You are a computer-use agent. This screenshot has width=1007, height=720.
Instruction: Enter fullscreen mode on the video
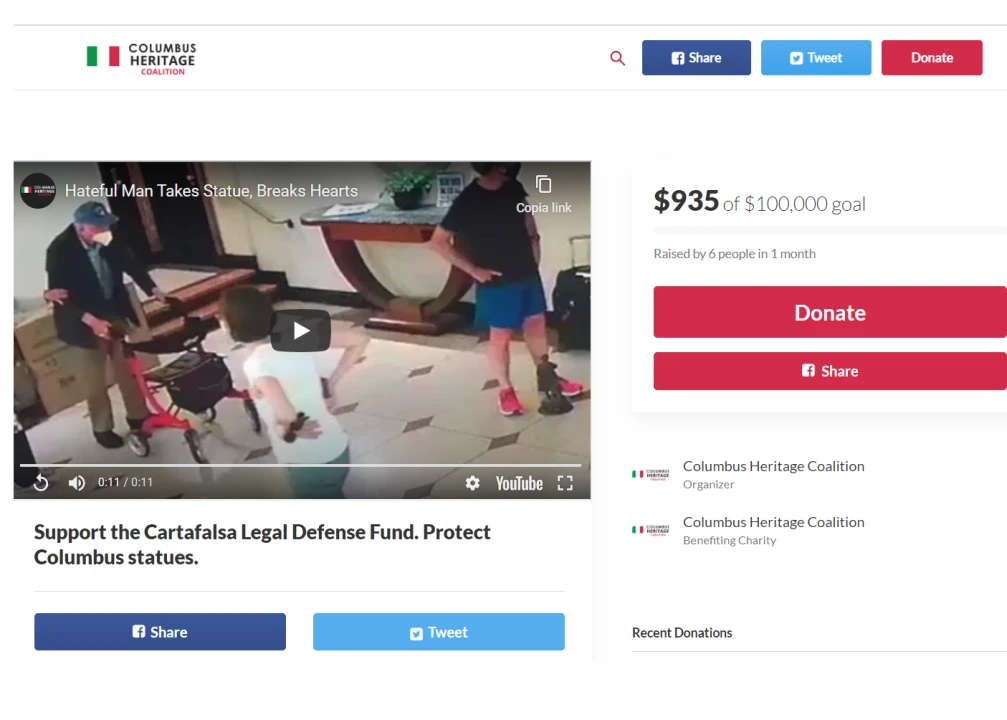pyautogui.click(x=565, y=483)
